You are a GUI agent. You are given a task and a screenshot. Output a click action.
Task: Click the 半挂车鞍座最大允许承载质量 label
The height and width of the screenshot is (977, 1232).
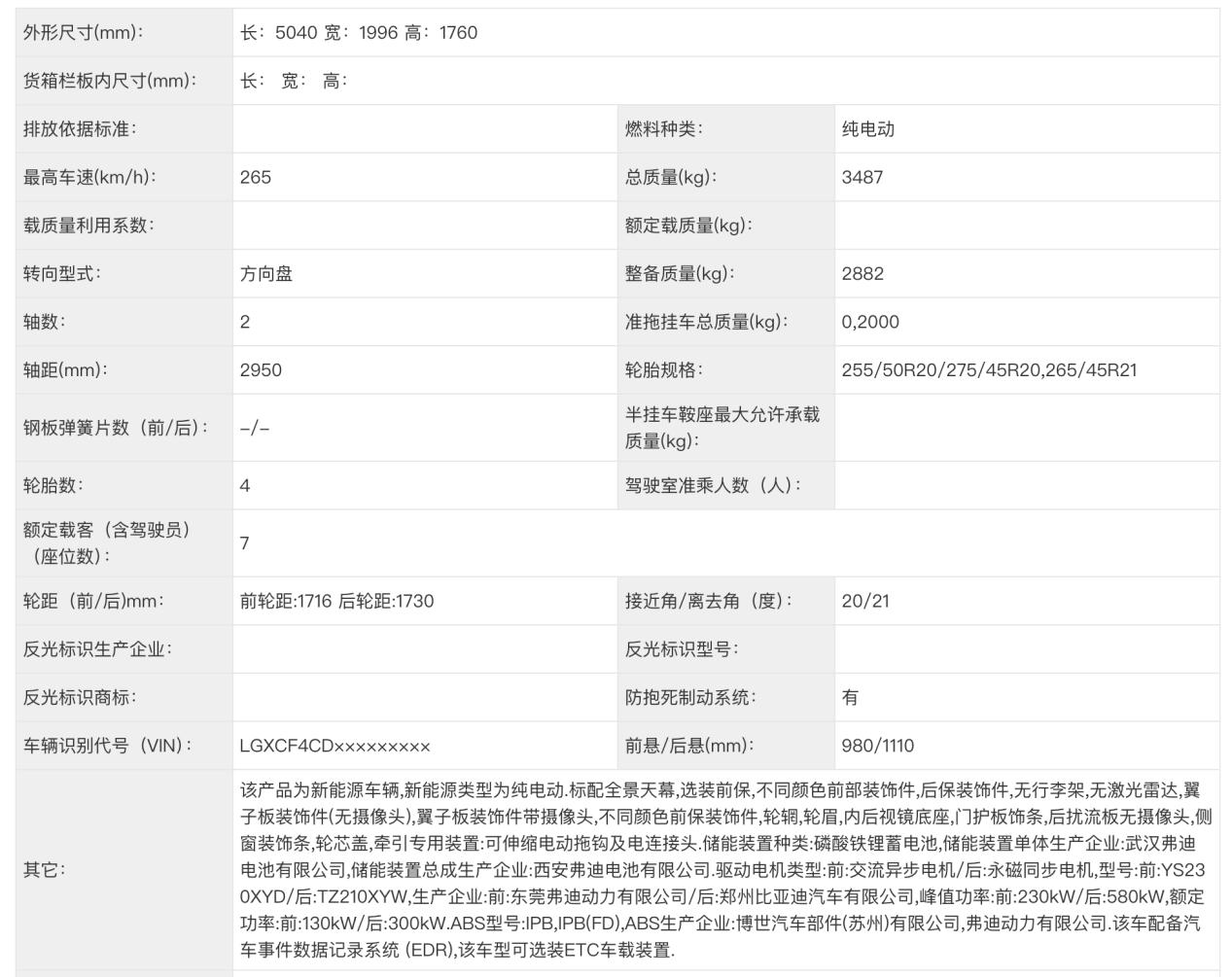pos(722,428)
